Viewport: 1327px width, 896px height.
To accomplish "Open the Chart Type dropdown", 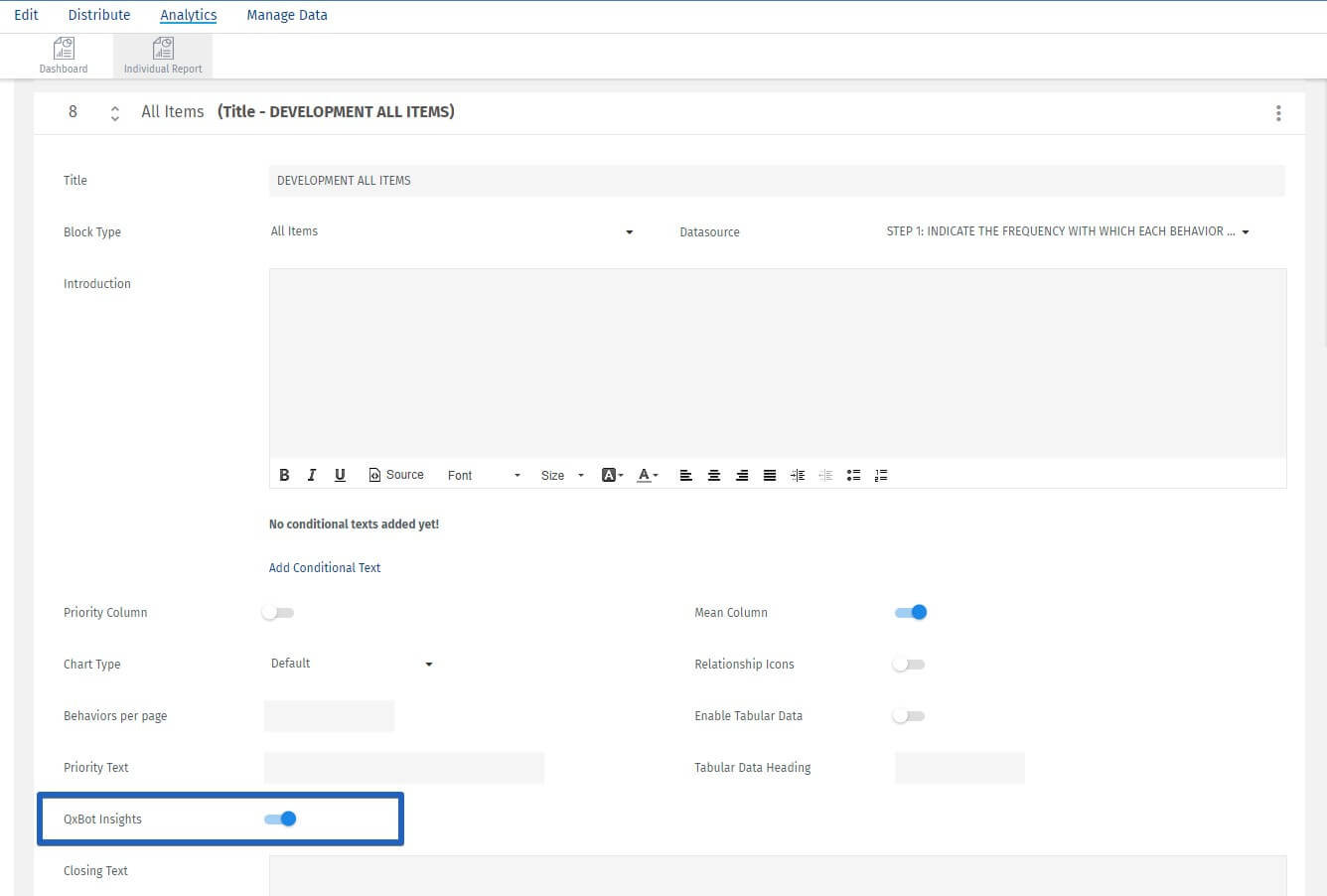I will point(428,664).
